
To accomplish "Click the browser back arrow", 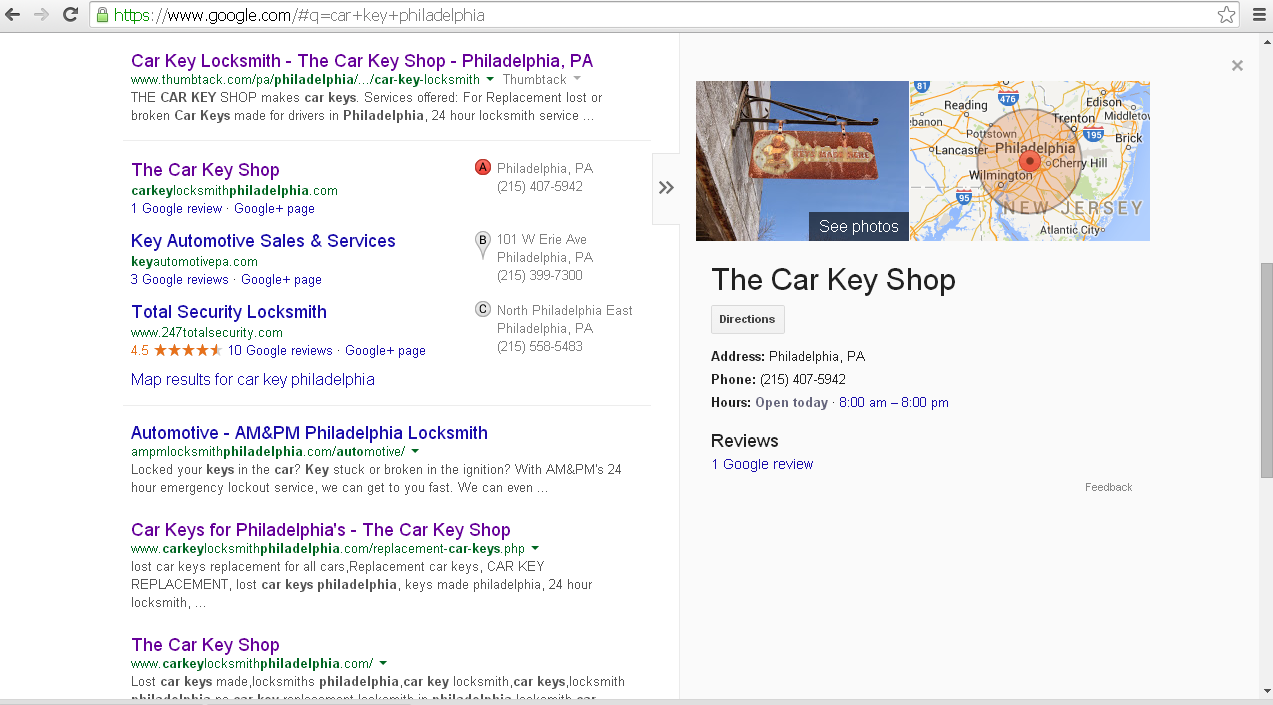I will click(x=13, y=14).
